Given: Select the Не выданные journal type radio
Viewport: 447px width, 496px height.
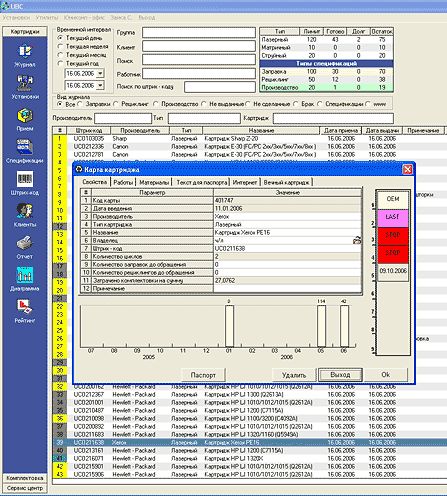Looking at the screenshot, I should (x=204, y=104).
